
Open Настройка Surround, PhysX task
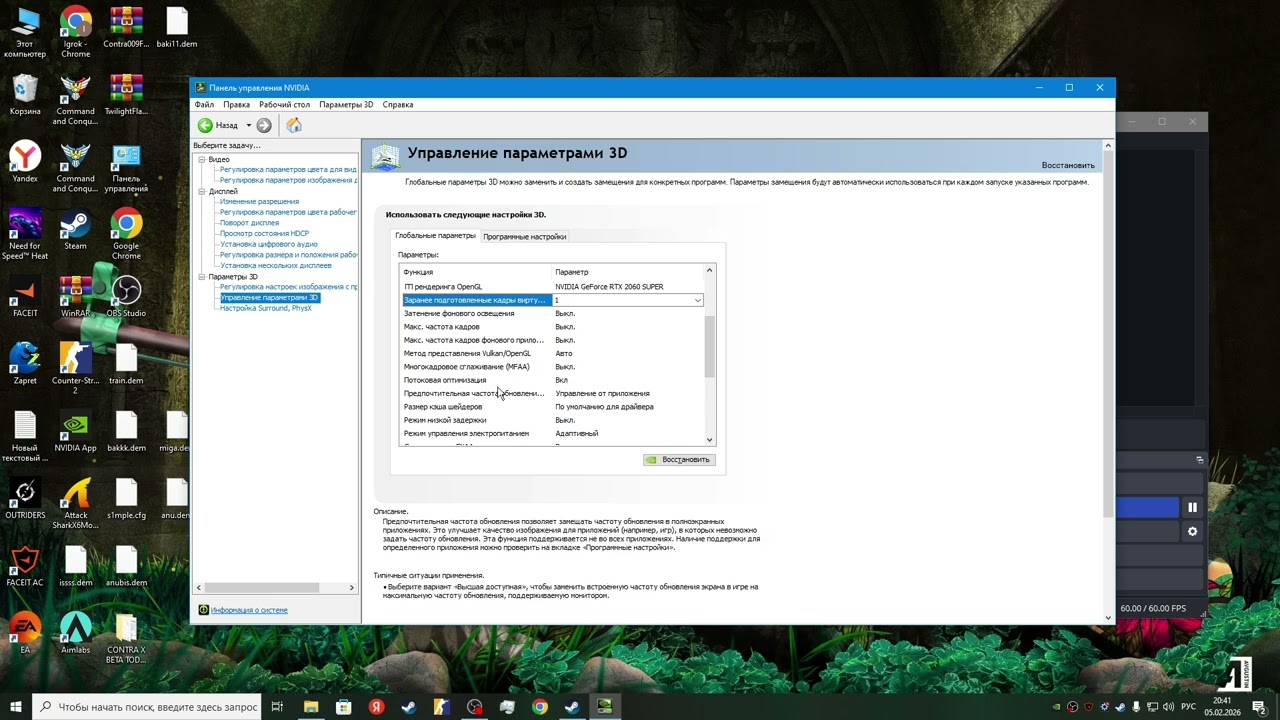[x=266, y=308]
